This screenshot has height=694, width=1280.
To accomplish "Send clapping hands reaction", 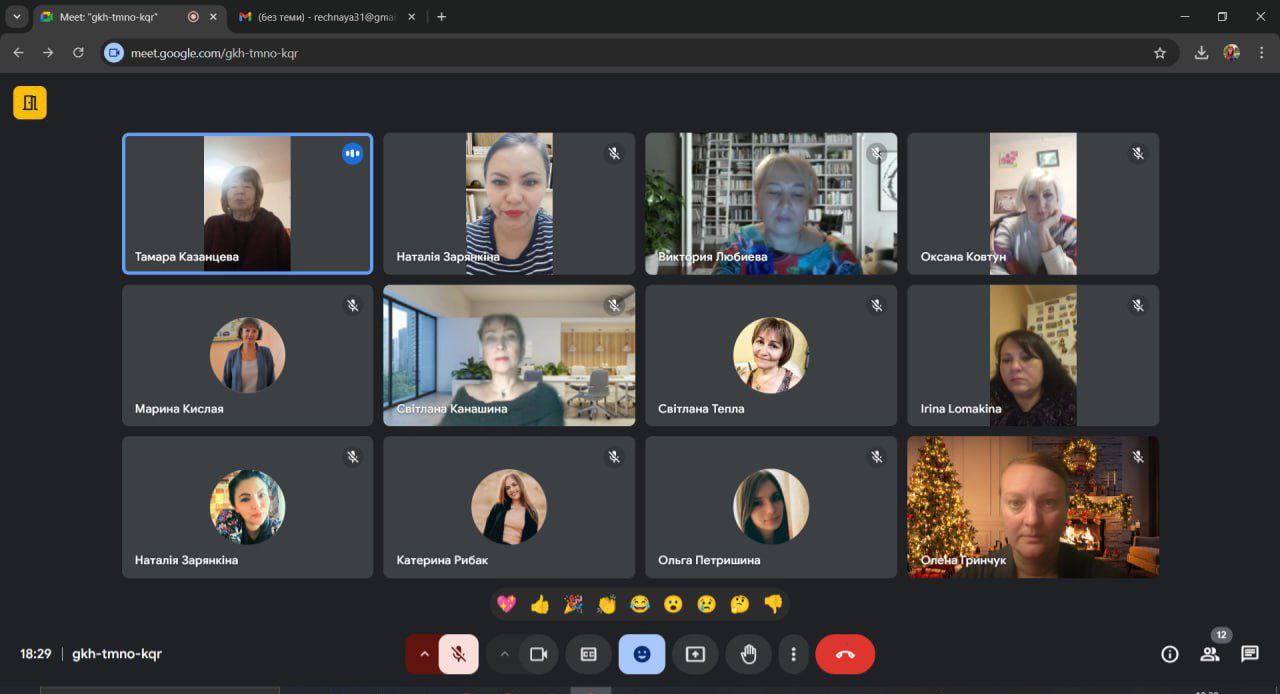I will [606, 604].
